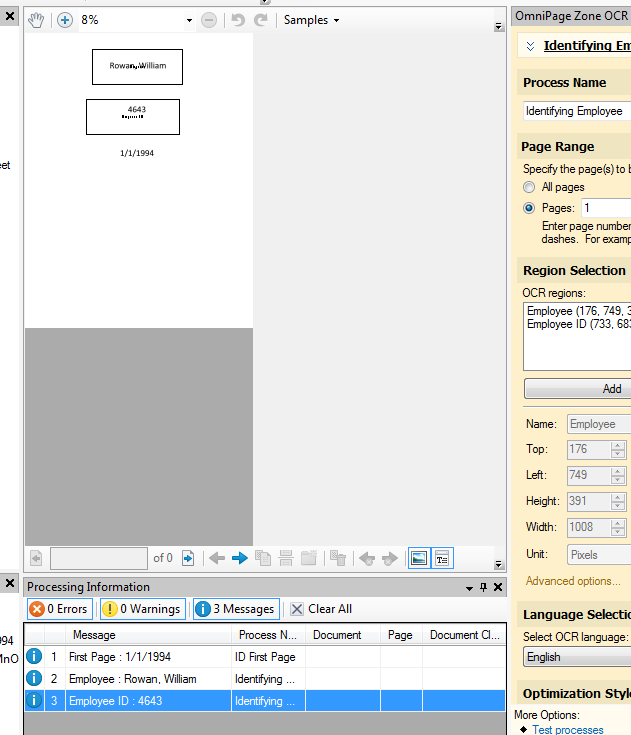The height and width of the screenshot is (735, 631).
Task: Toggle the 3 Messages filter
Action: [234, 609]
